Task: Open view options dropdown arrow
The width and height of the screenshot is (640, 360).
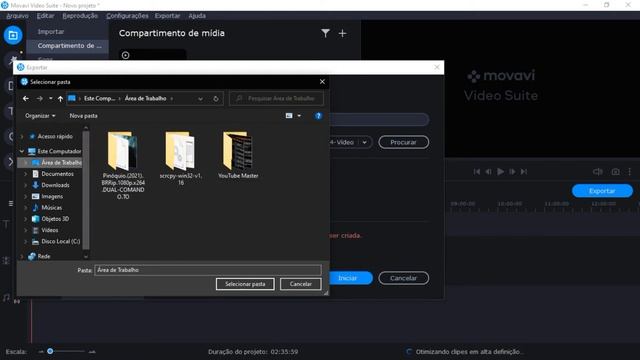Action: pyautogui.click(x=299, y=116)
